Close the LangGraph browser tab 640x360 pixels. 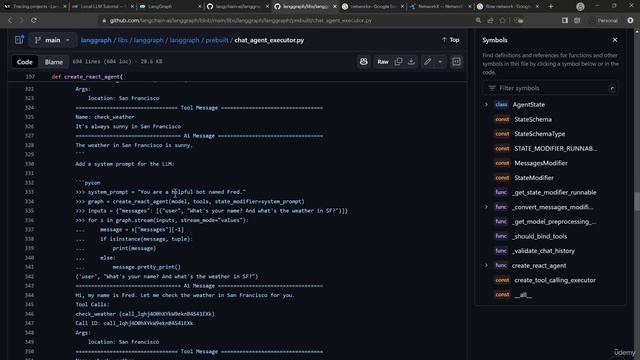tap(199, 7)
